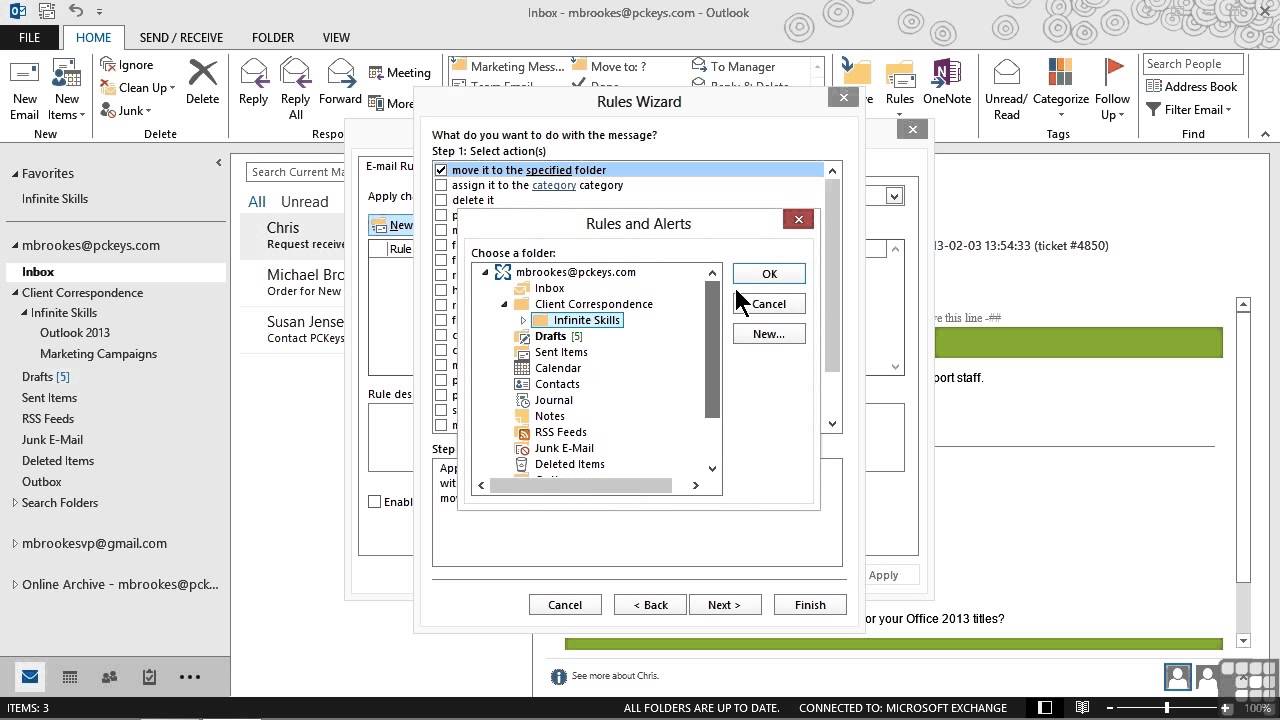This screenshot has height=720, width=1280.
Task: Click the Search People field
Action: click(1192, 64)
